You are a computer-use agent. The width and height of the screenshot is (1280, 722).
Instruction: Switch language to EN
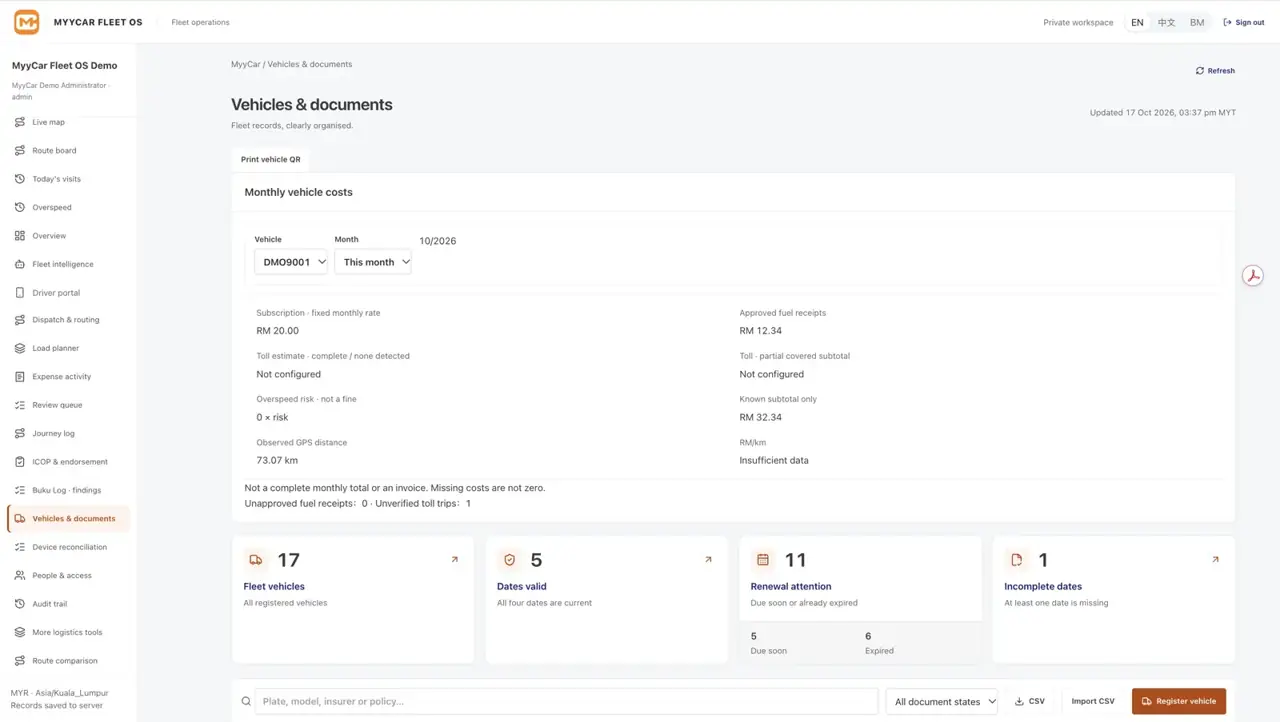point(1137,22)
